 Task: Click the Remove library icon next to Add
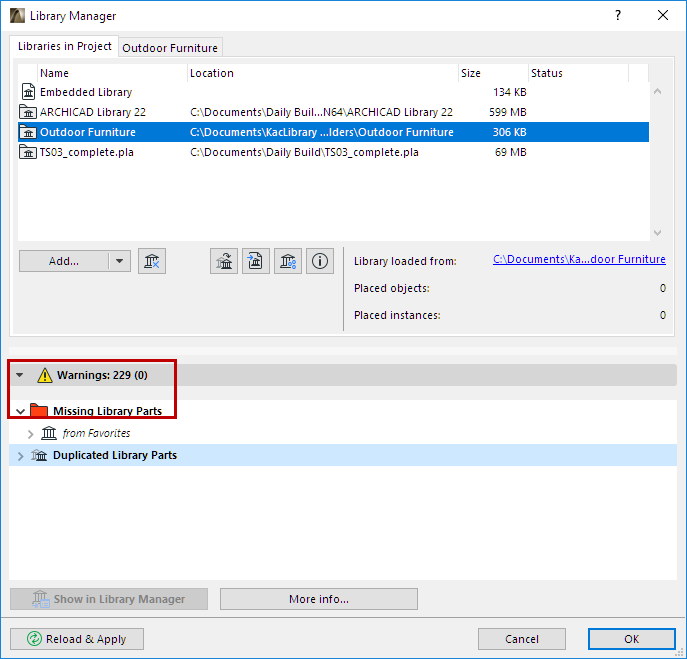pos(152,261)
